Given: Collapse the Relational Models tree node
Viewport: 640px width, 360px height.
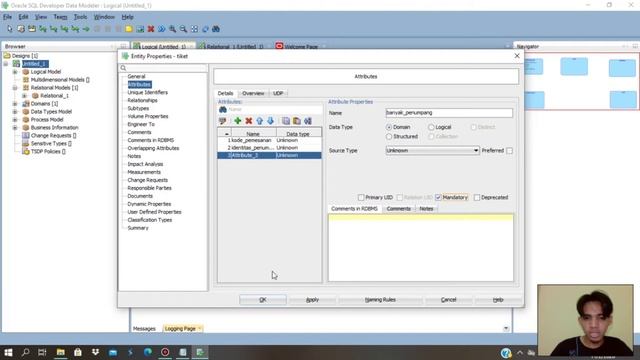Looking at the screenshot, I should [15, 88].
